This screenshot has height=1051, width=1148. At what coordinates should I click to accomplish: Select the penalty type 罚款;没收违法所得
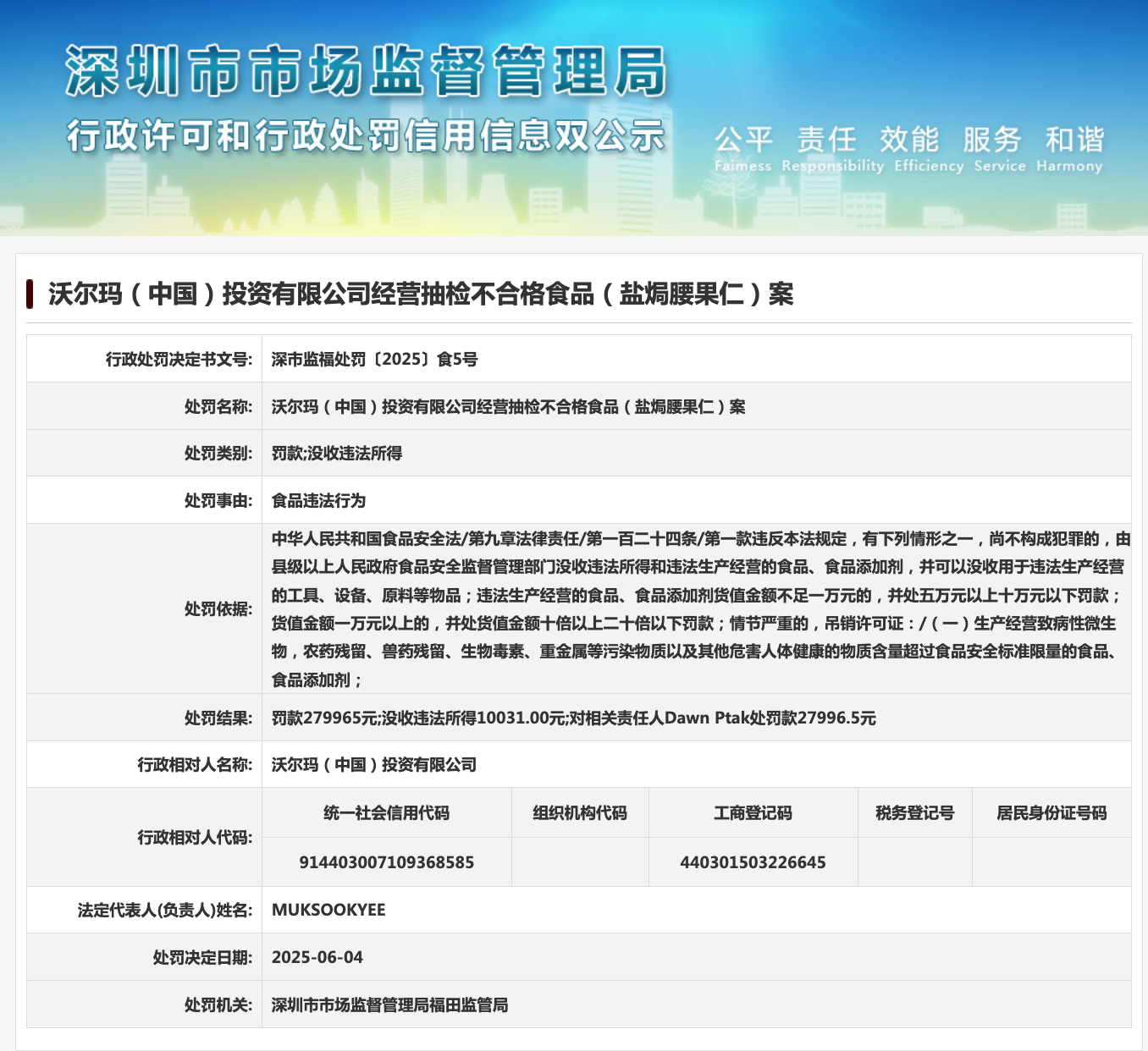coord(336,453)
